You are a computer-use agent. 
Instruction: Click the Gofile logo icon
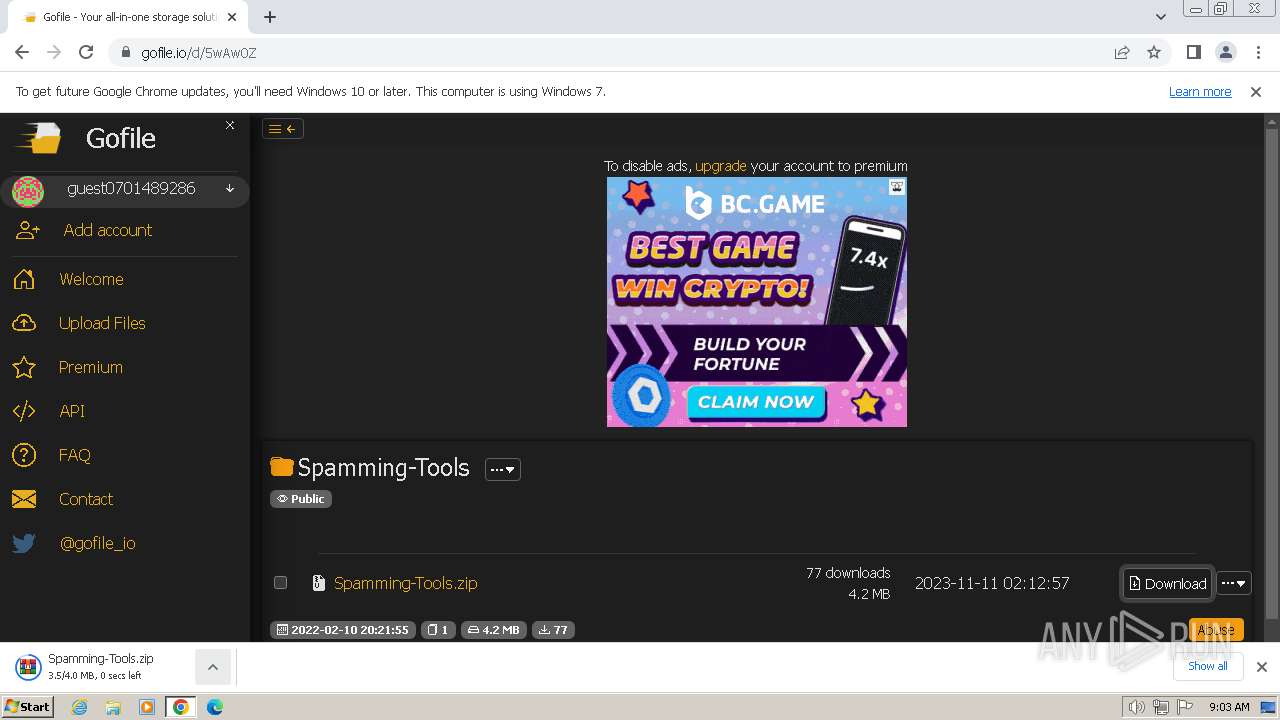pyautogui.click(x=39, y=138)
